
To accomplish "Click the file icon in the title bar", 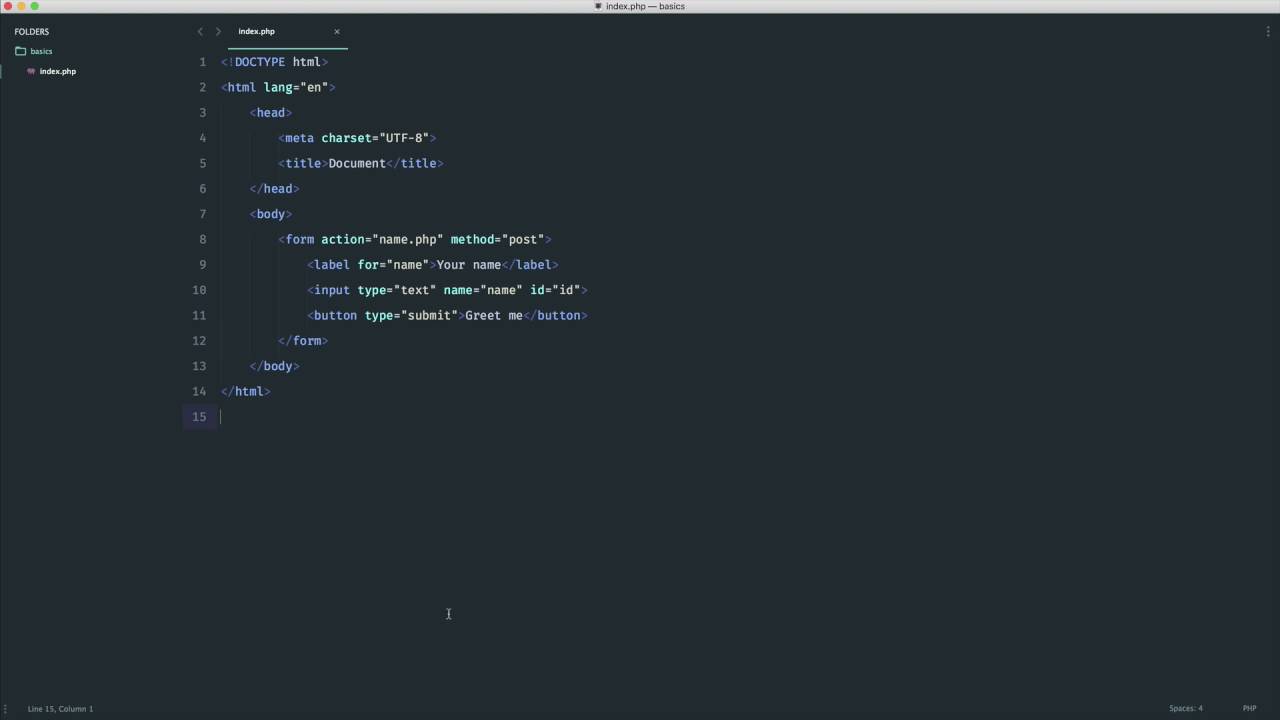I will tap(598, 6).
